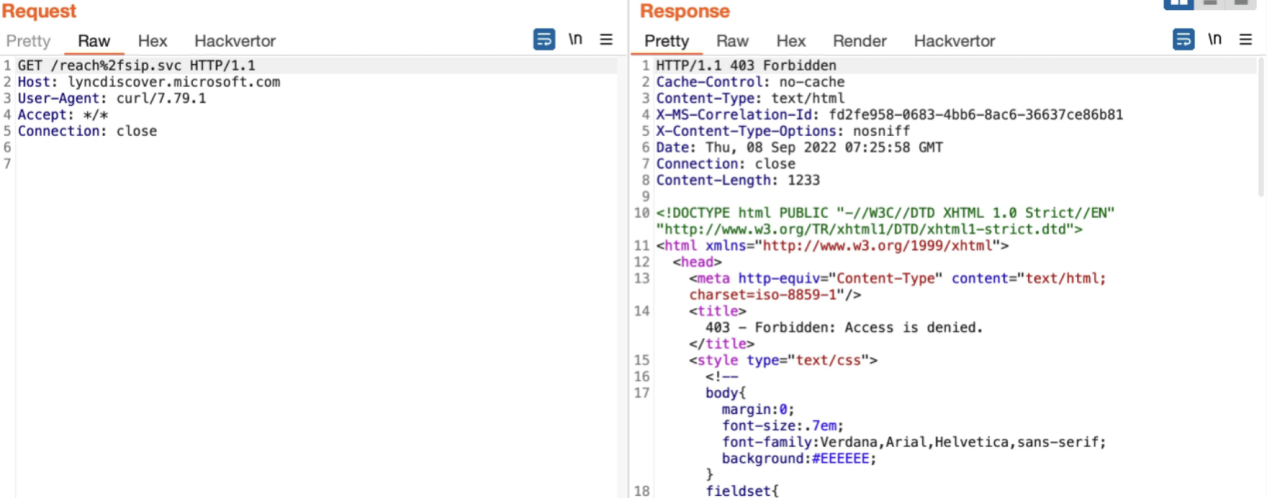Toggle non-printable characters (\n) in Request panel

[575, 40]
